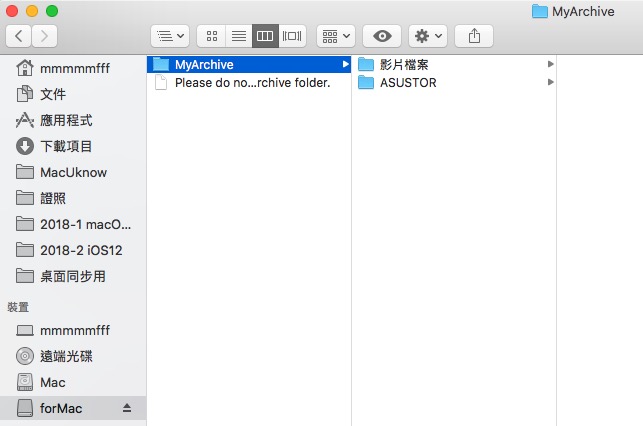Open the item arrangement dropdown
The width and height of the screenshot is (643, 426).
tap(335, 36)
